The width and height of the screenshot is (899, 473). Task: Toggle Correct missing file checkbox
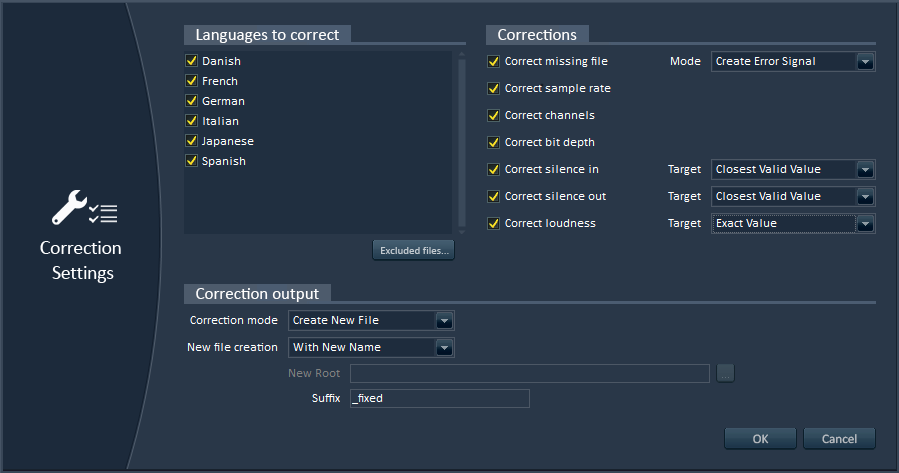tap(493, 61)
